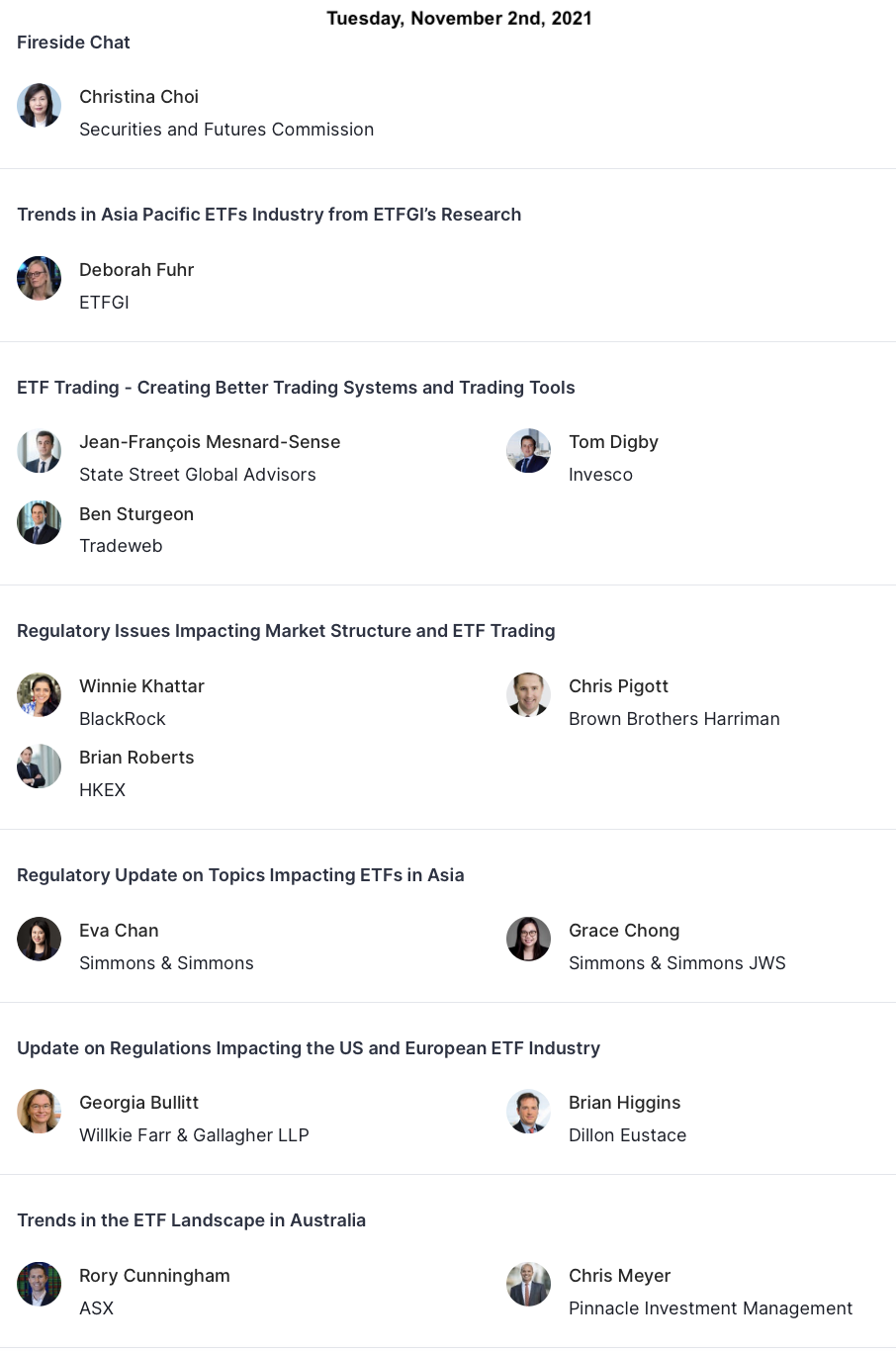Open the Fireside Chat session title
Image resolution: width=896 pixels, height=1351 pixels.
click(x=73, y=43)
